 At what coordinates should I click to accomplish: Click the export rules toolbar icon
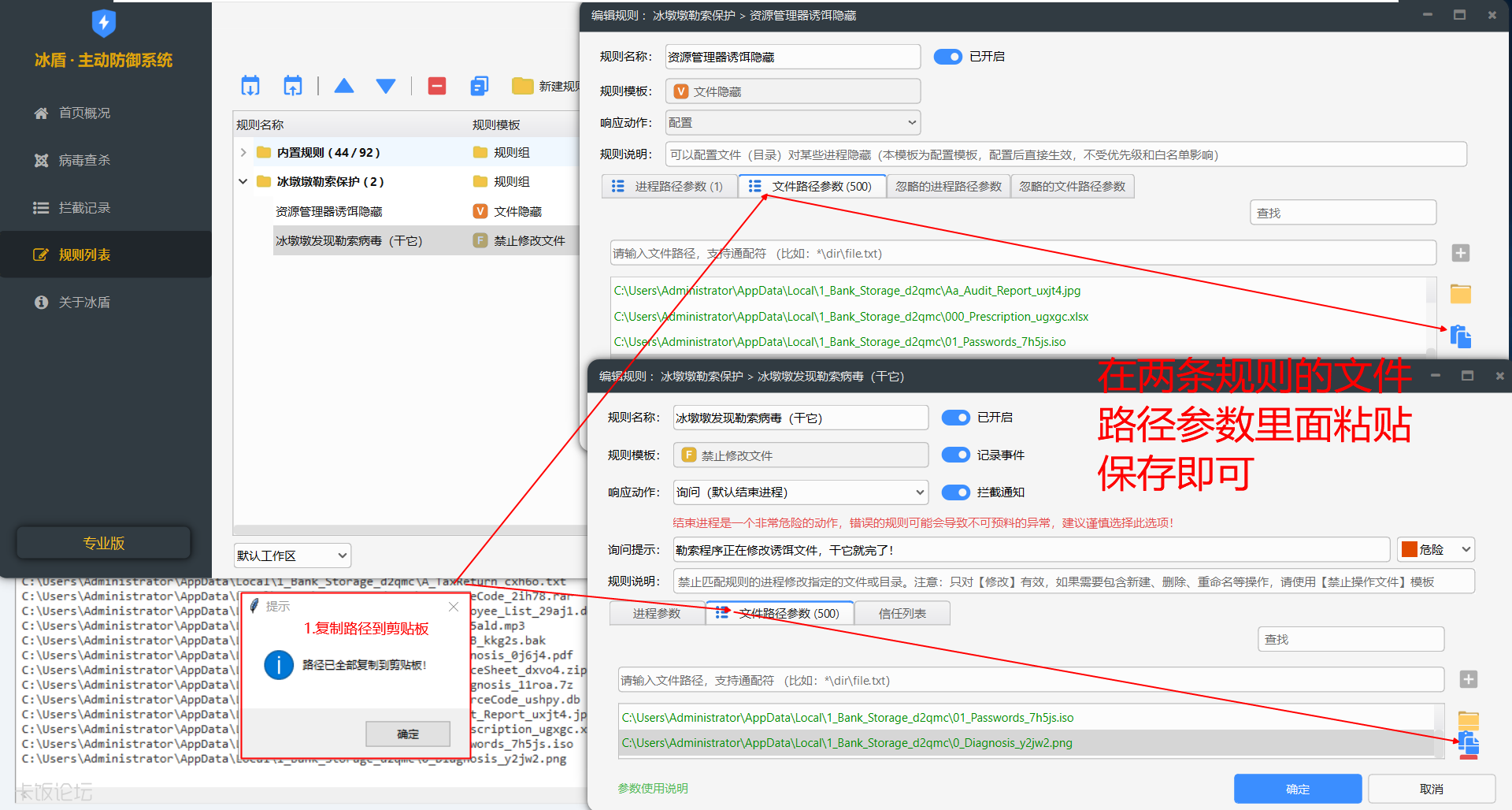pyautogui.click(x=293, y=86)
